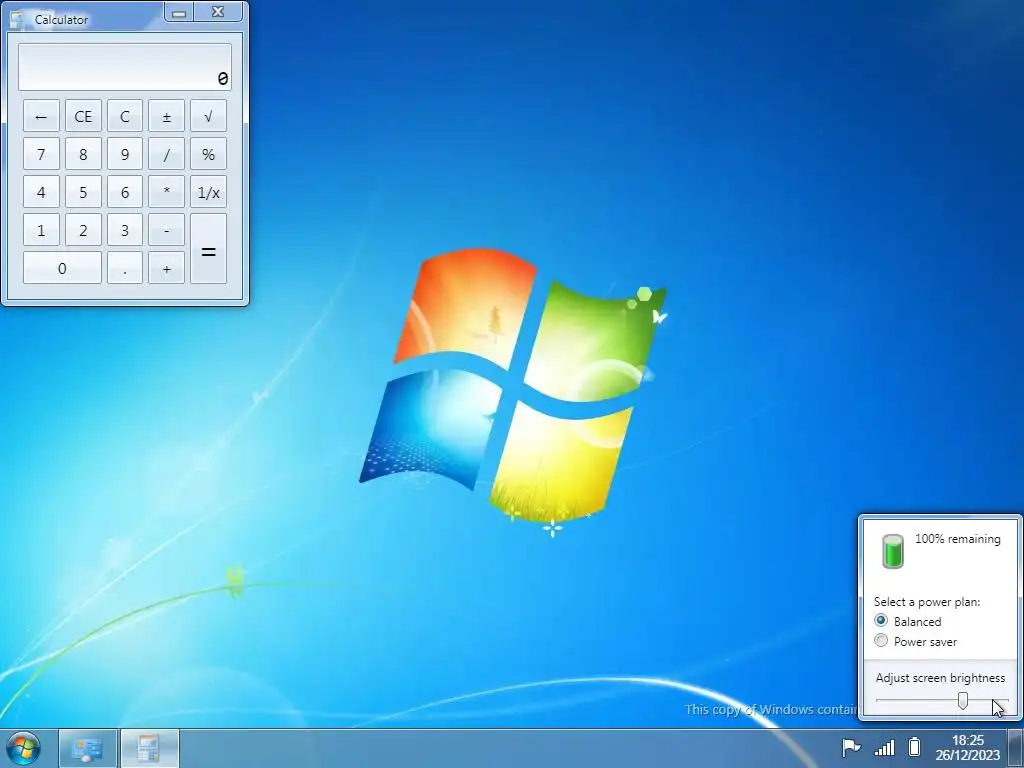Open Action Center flag tray icon
1024x768 pixels.
tap(851, 747)
